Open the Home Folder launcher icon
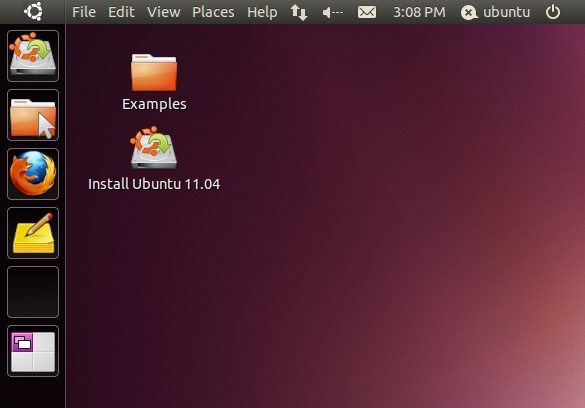The width and height of the screenshot is (585, 408). (33, 115)
